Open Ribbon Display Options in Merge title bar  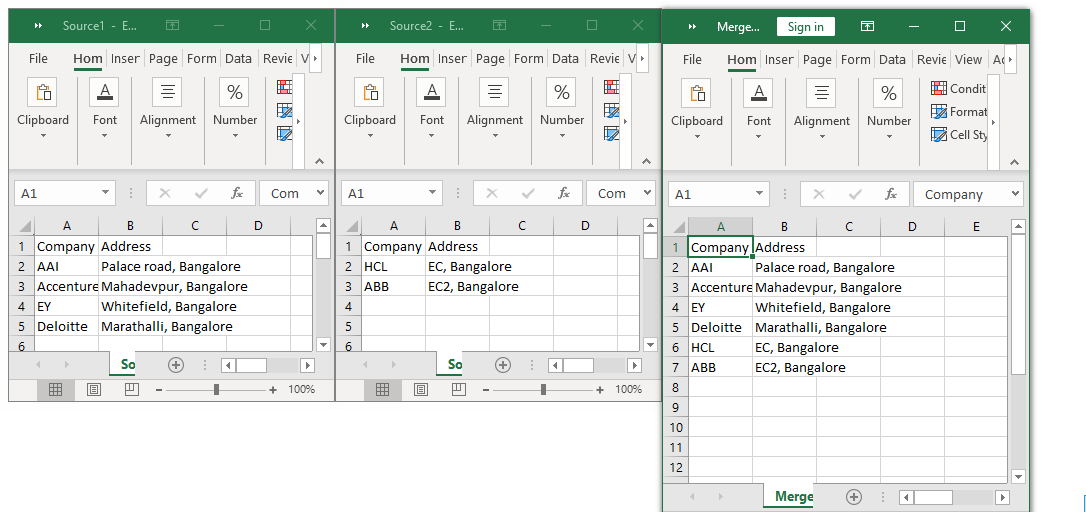coord(867,26)
